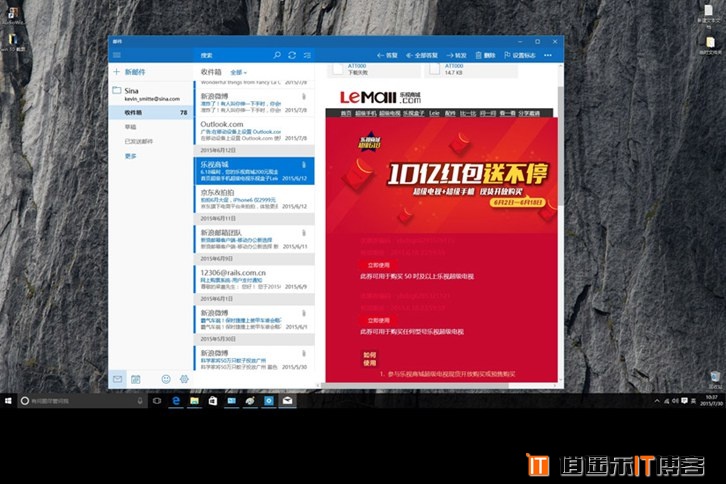Image resolution: width=726 pixels, height=484 pixels.
Task: Open the Recycle Bin on desktop
Action: 715,379
